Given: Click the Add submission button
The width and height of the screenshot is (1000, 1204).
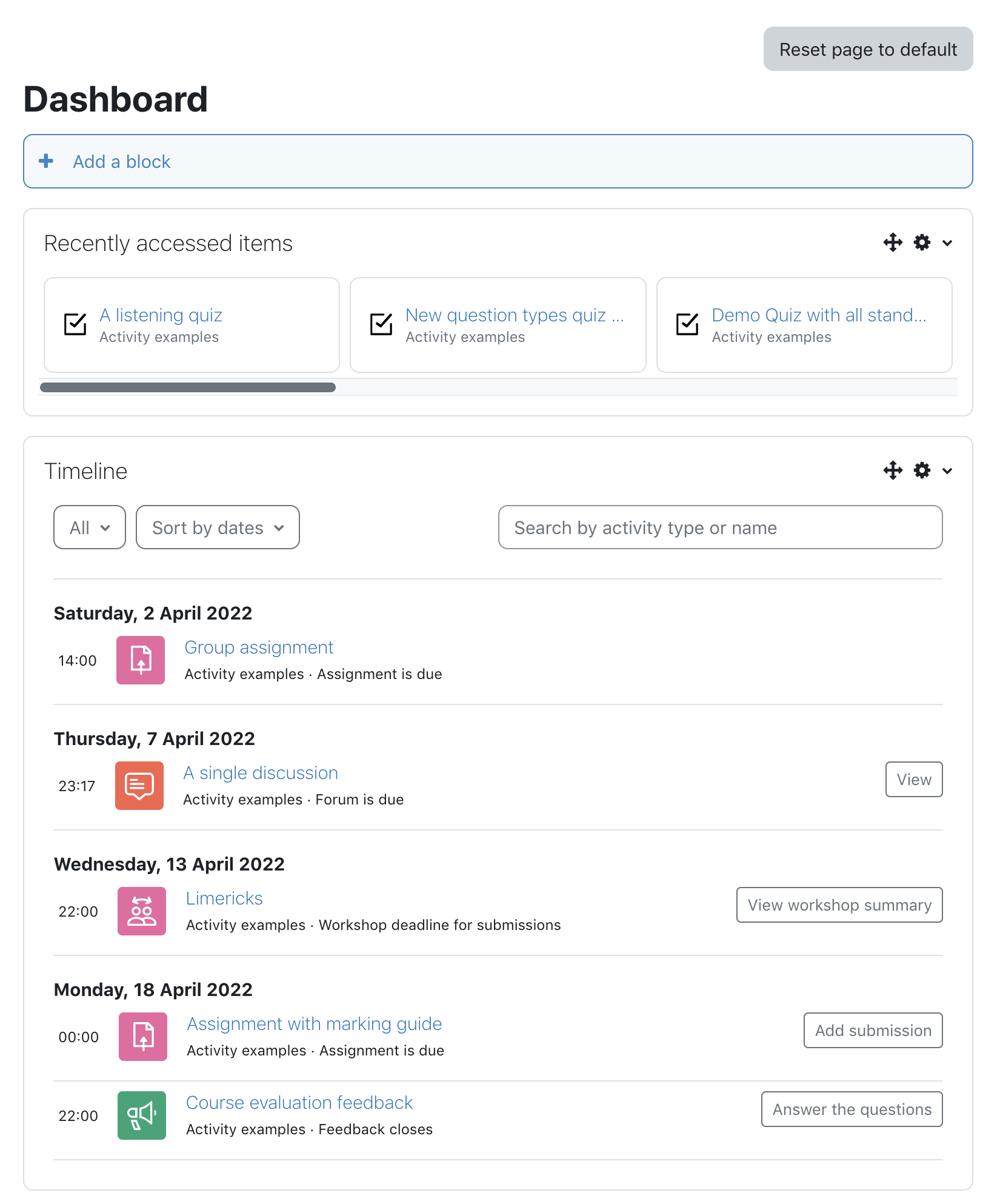Looking at the screenshot, I should 873,1031.
